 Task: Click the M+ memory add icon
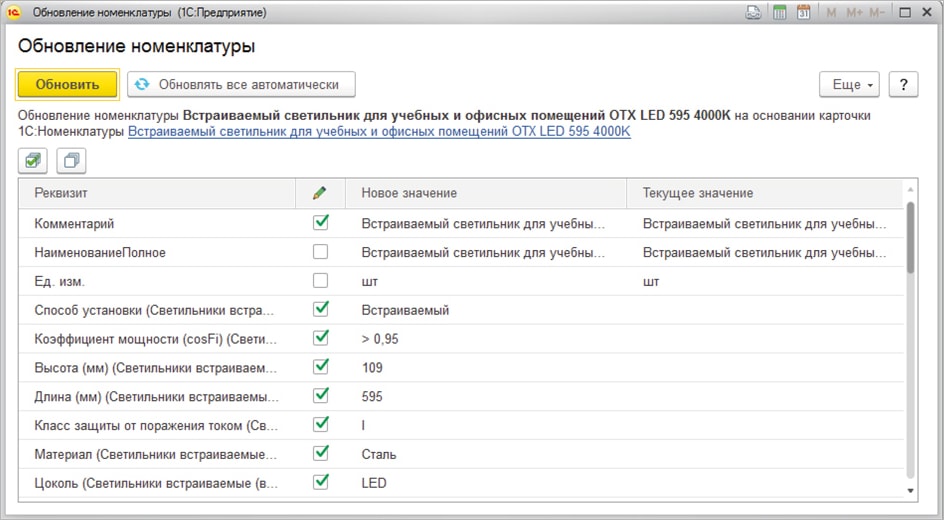(853, 13)
